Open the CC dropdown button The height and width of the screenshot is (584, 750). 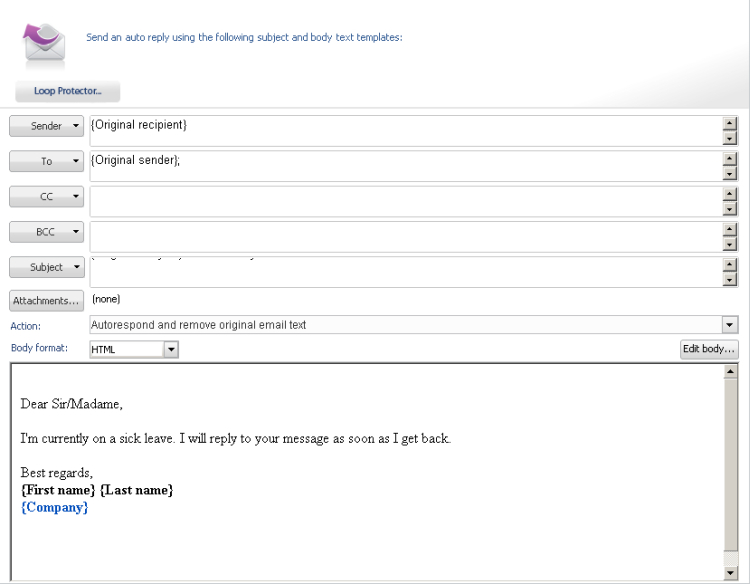(46, 197)
